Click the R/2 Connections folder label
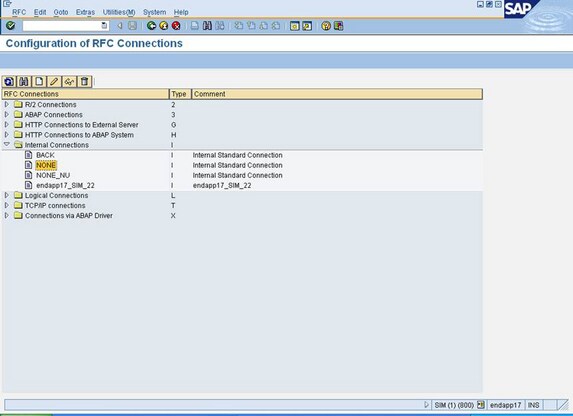Screen dimensions: 573x416 tap(51, 105)
